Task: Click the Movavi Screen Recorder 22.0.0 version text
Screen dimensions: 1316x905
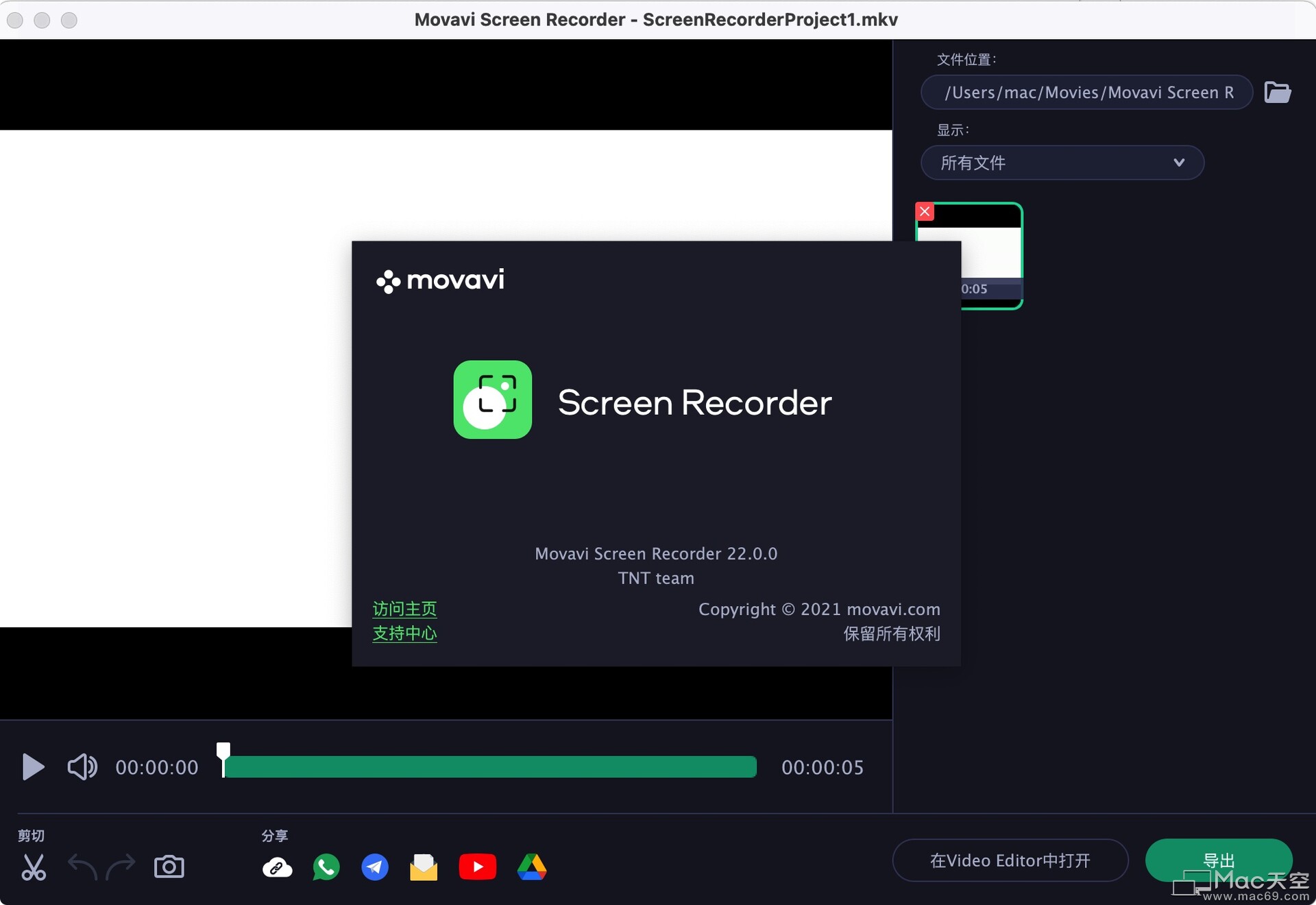Action: [656, 554]
